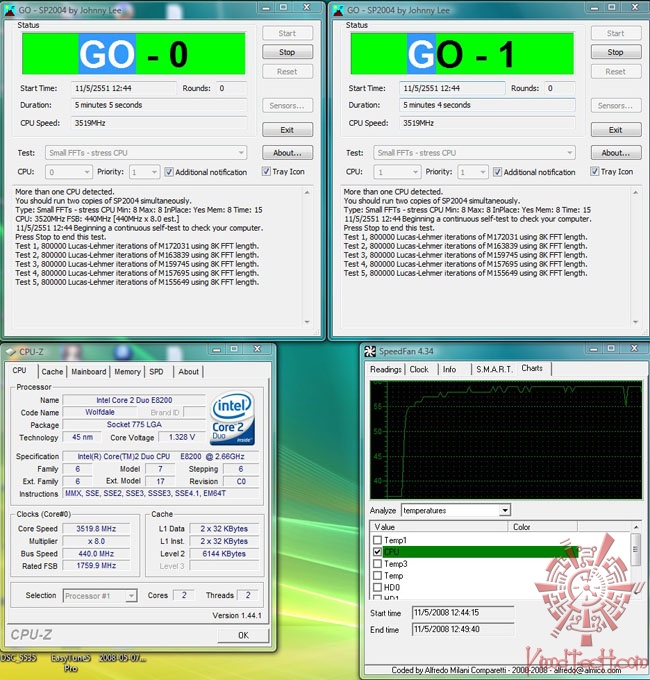Click the CPU-Z title bar icon

click(11, 352)
